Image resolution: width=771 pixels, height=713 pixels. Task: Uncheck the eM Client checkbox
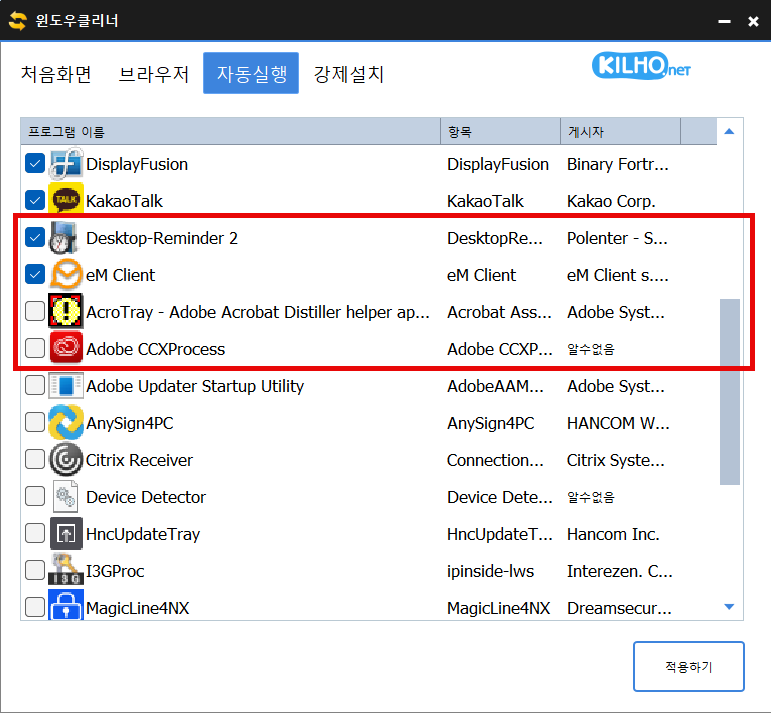point(35,274)
